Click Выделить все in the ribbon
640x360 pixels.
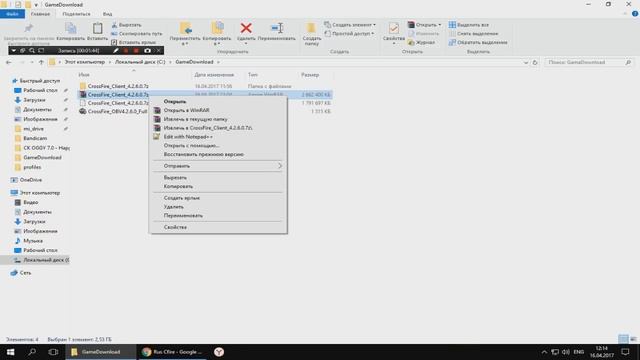click(469, 25)
